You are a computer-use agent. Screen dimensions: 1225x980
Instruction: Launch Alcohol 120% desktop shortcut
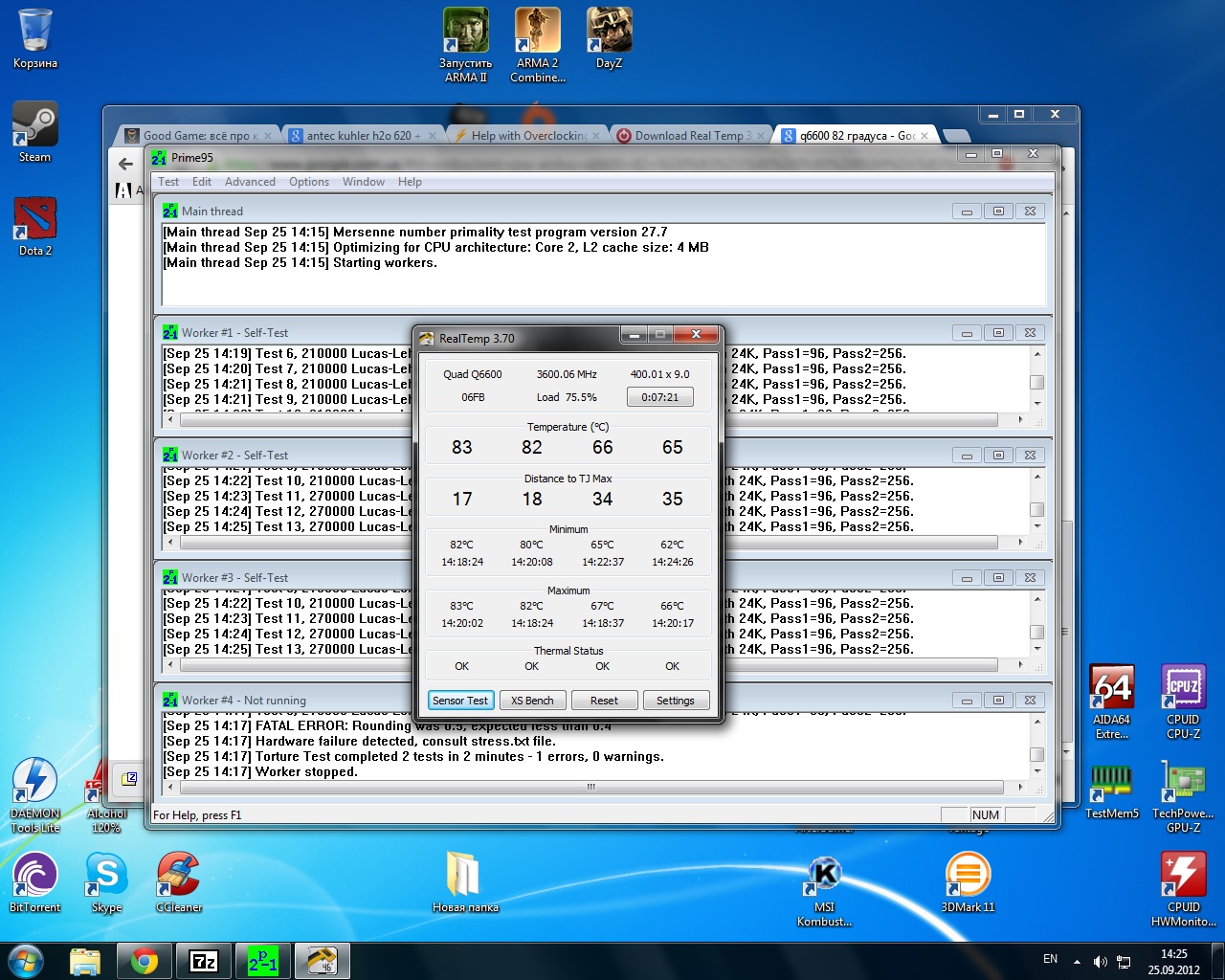(96, 795)
